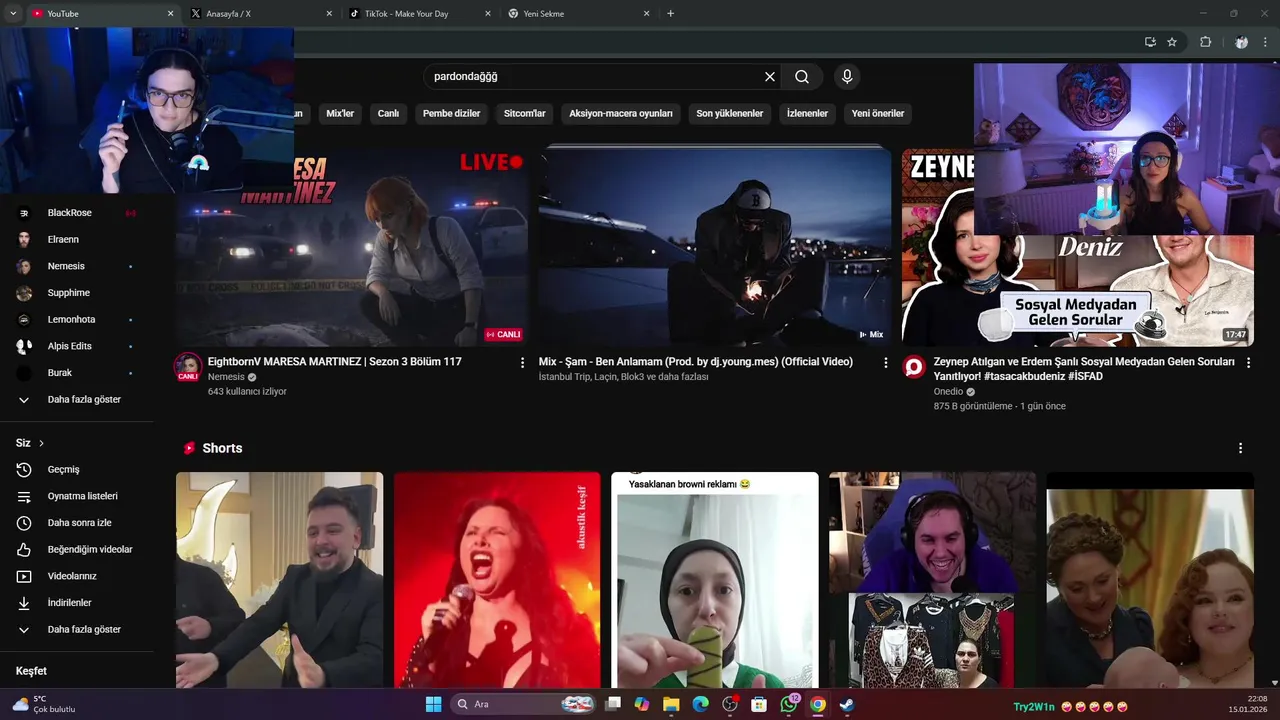The image size is (1280, 720).
Task: Close the YouTube tab
Action: tap(170, 14)
